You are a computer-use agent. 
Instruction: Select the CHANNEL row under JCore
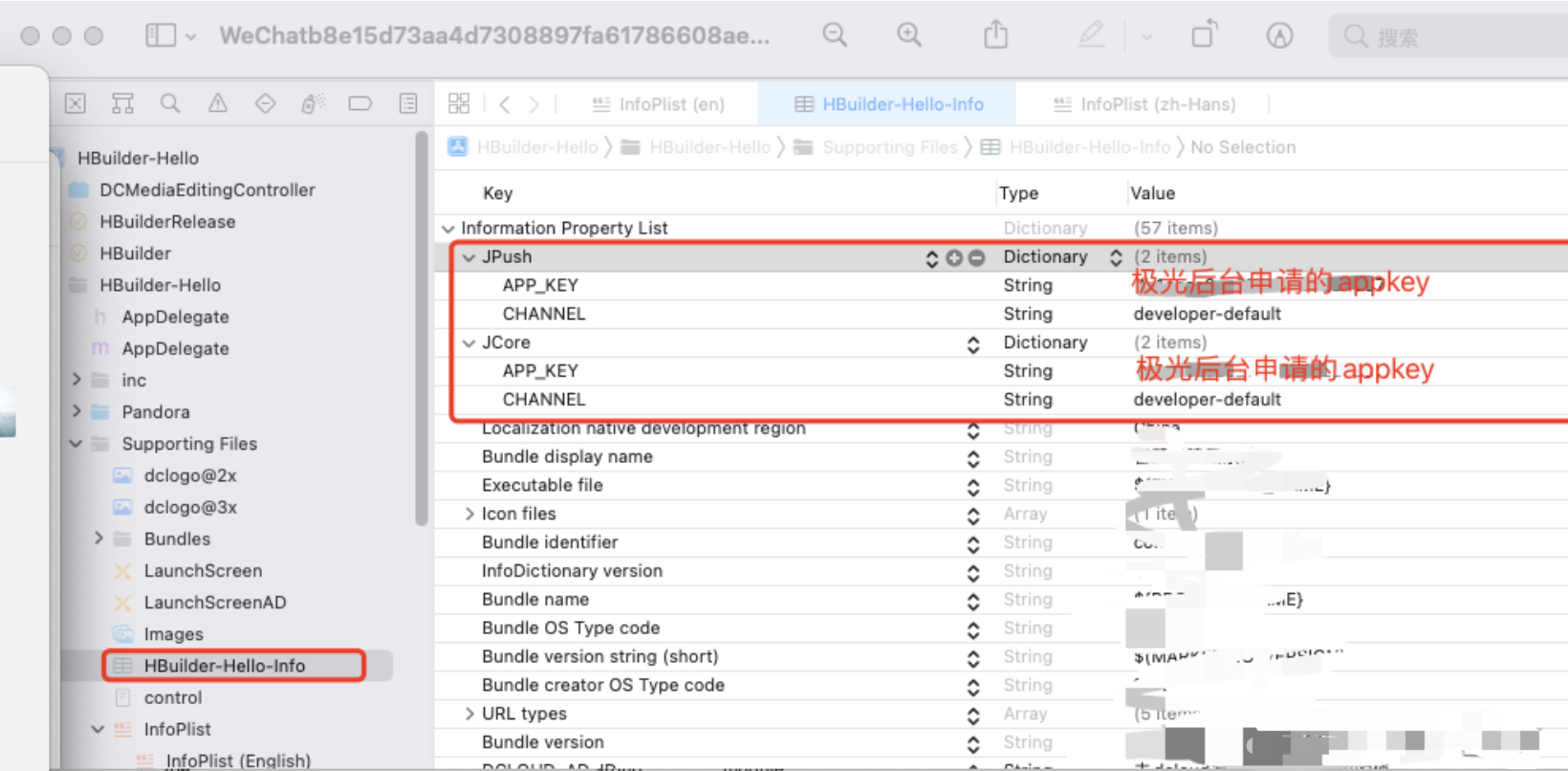(1001, 399)
